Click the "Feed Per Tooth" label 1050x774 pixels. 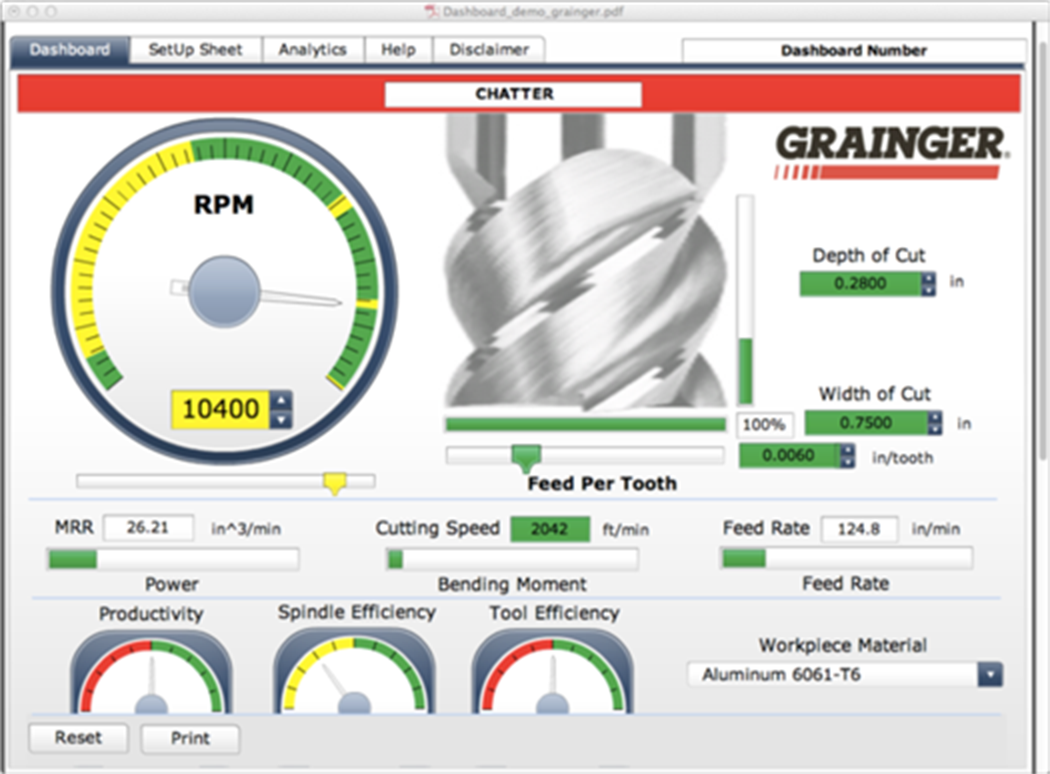pyautogui.click(x=602, y=483)
